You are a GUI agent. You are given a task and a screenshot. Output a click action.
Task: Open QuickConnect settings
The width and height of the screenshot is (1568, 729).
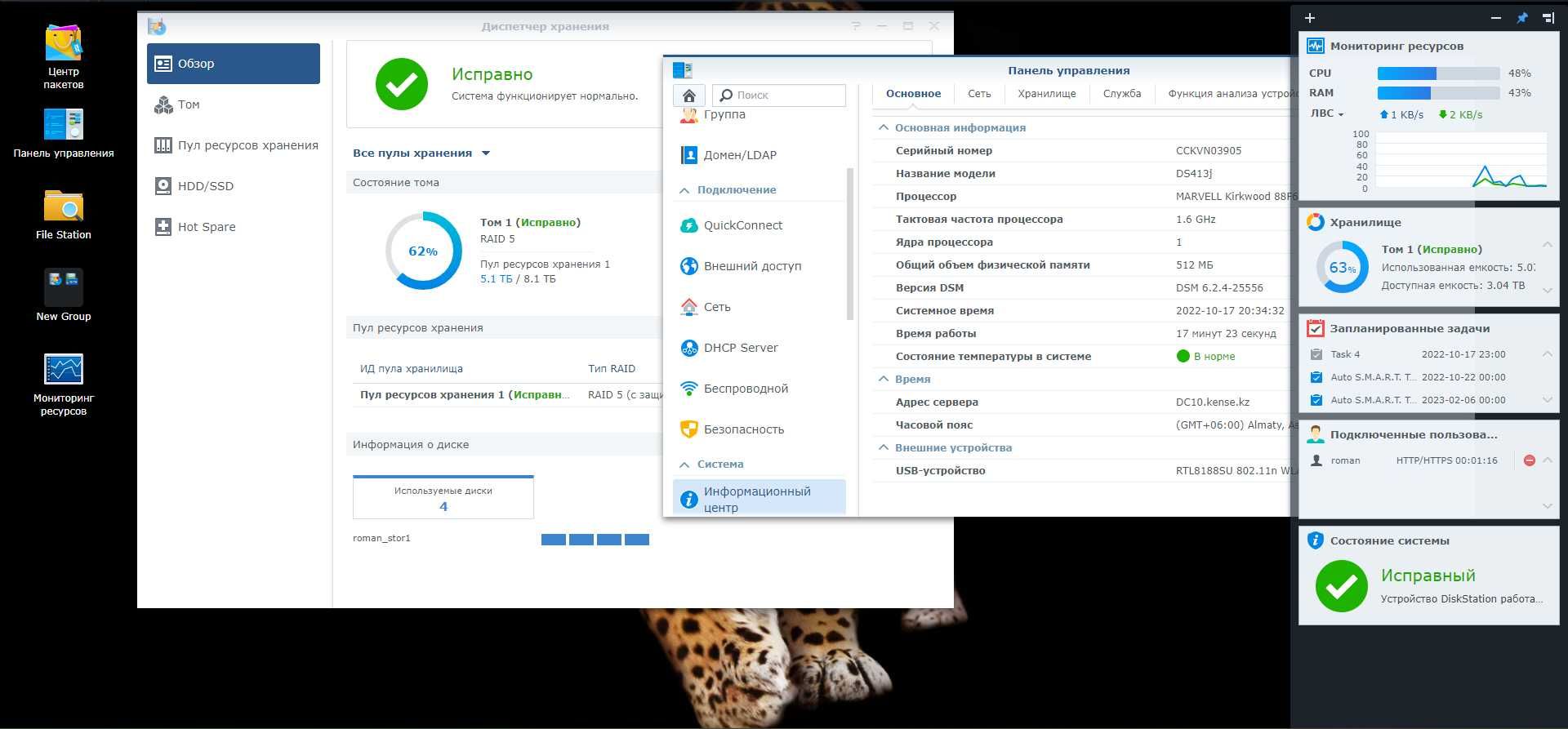point(759,225)
